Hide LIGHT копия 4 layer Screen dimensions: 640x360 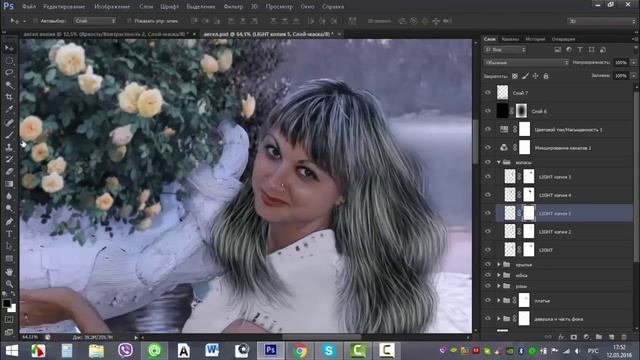[x=488, y=195]
